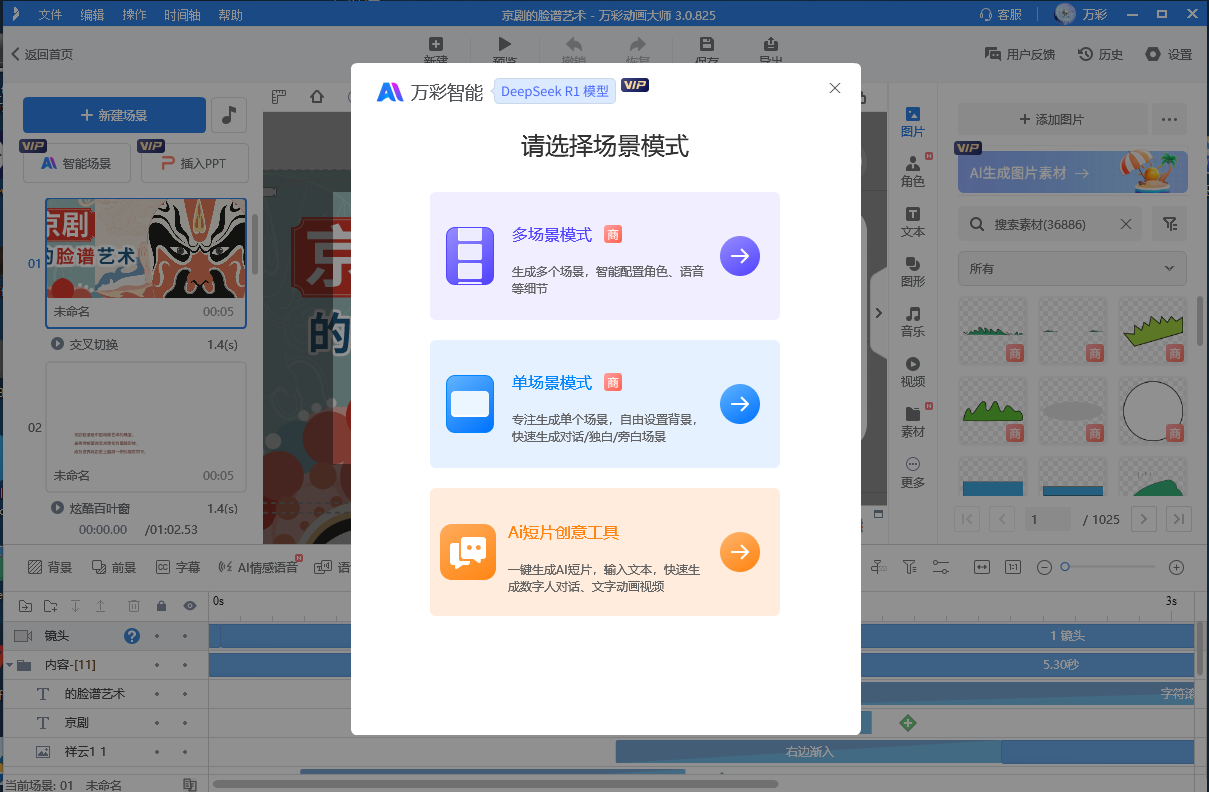This screenshot has height=792, width=1209.
Task: Open AI短片创意工具 with orange arrow
Action: [x=740, y=552]
